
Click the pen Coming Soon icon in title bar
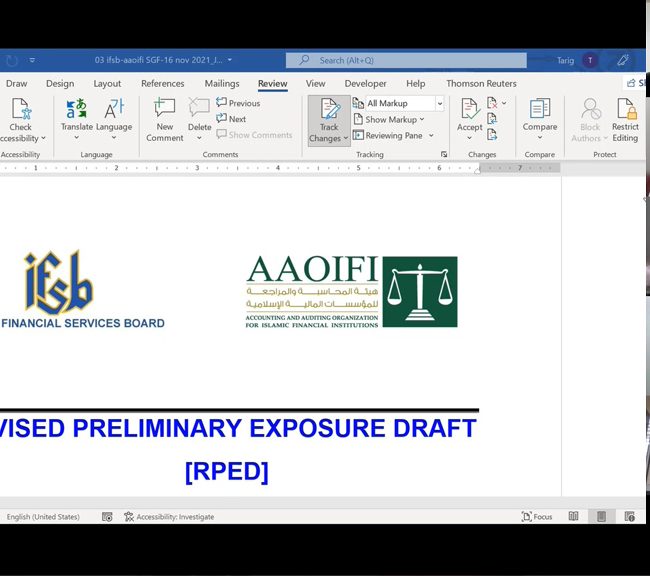pos(623,60)
